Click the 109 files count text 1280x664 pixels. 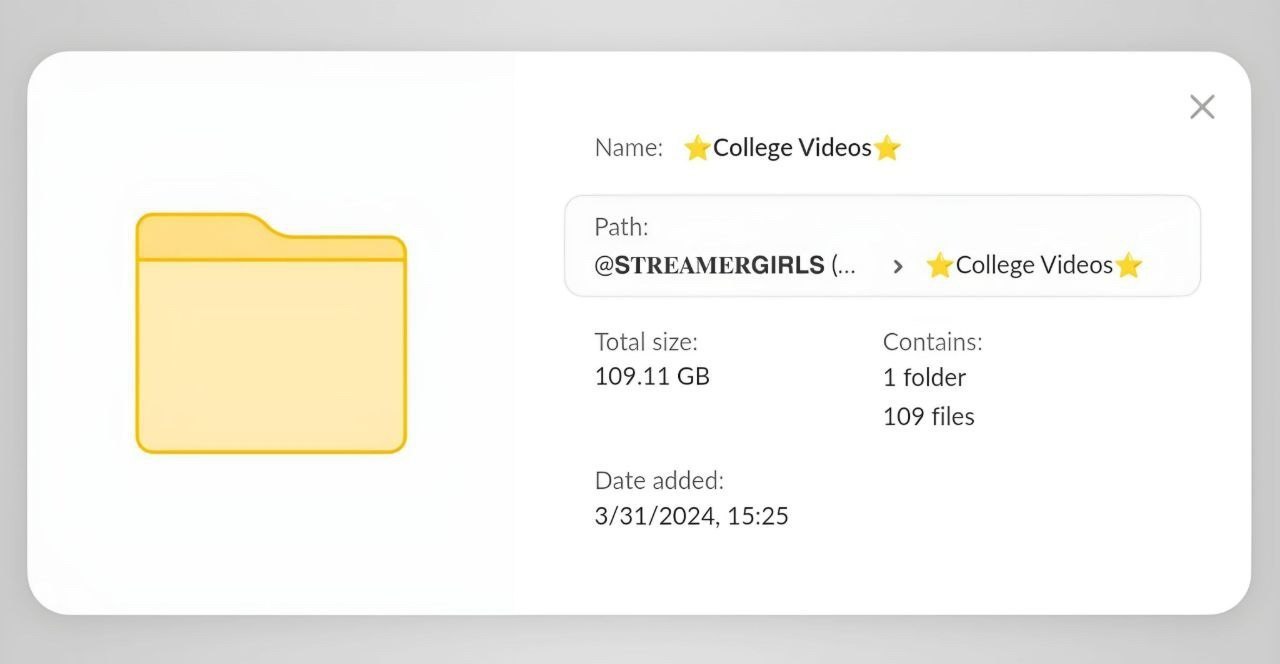pyautogui.click(x=928, y=416)
